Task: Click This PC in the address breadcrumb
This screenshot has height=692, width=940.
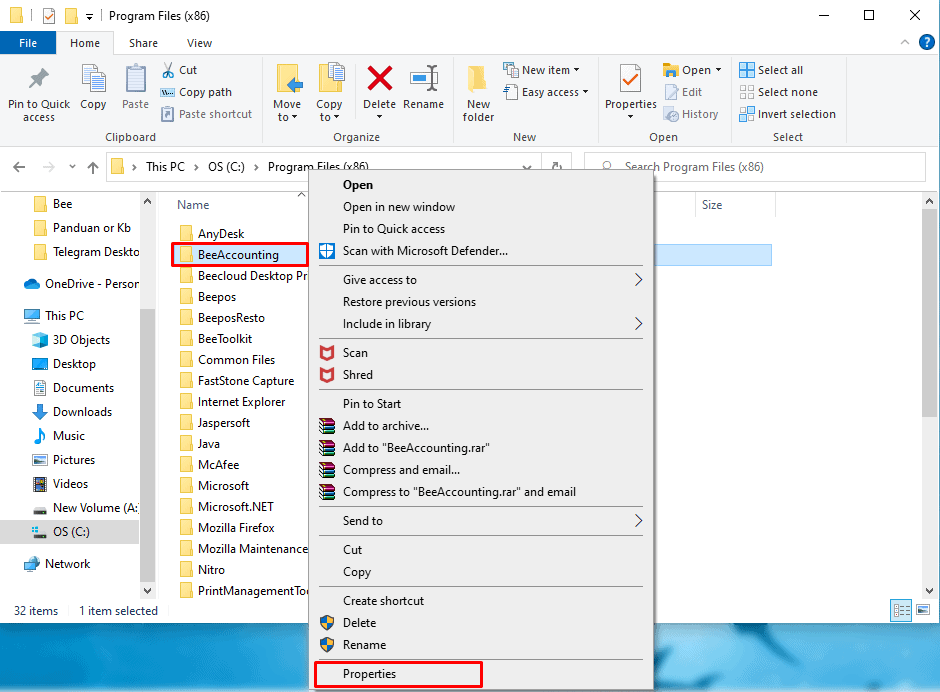Action: [165, 167]
